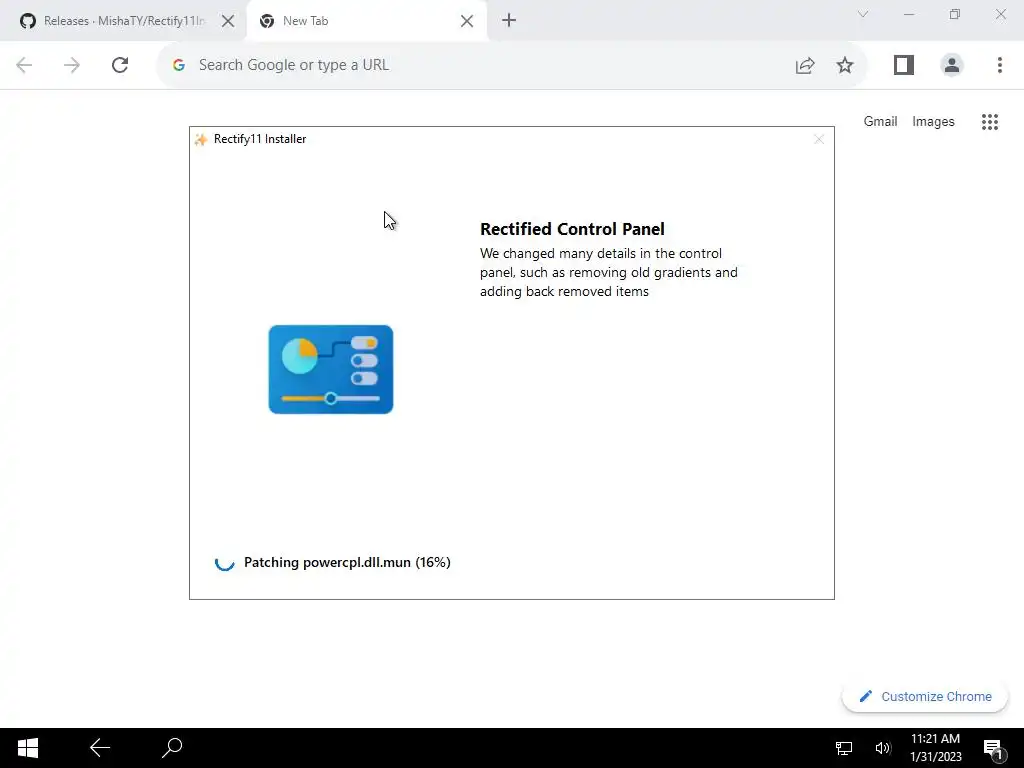Open Google apps grid
Image resolution: width=1024 pixels, height=768 pixels.
[989, 121]
